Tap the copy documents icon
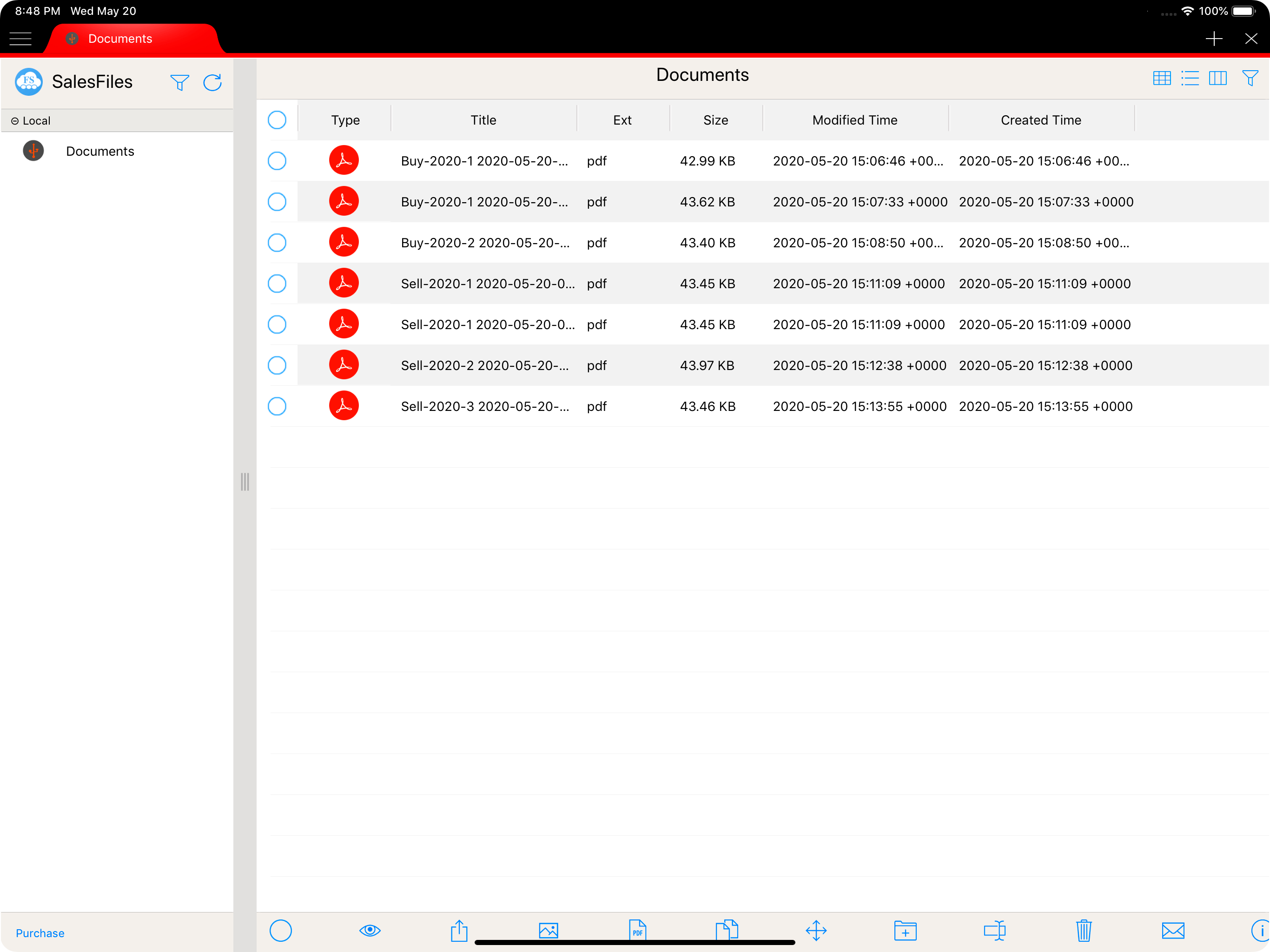 click(x=727, y=930)
